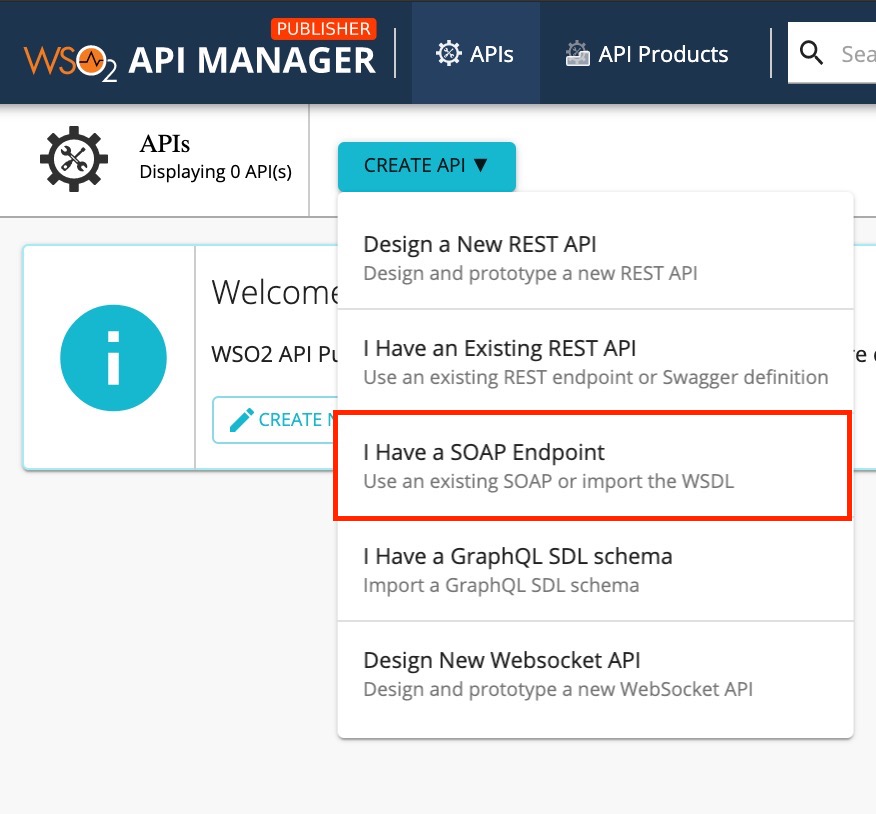Screen dimensions: 876x814
Task: Click the gear icon next to APIs navigation
Action: (449, 53)
